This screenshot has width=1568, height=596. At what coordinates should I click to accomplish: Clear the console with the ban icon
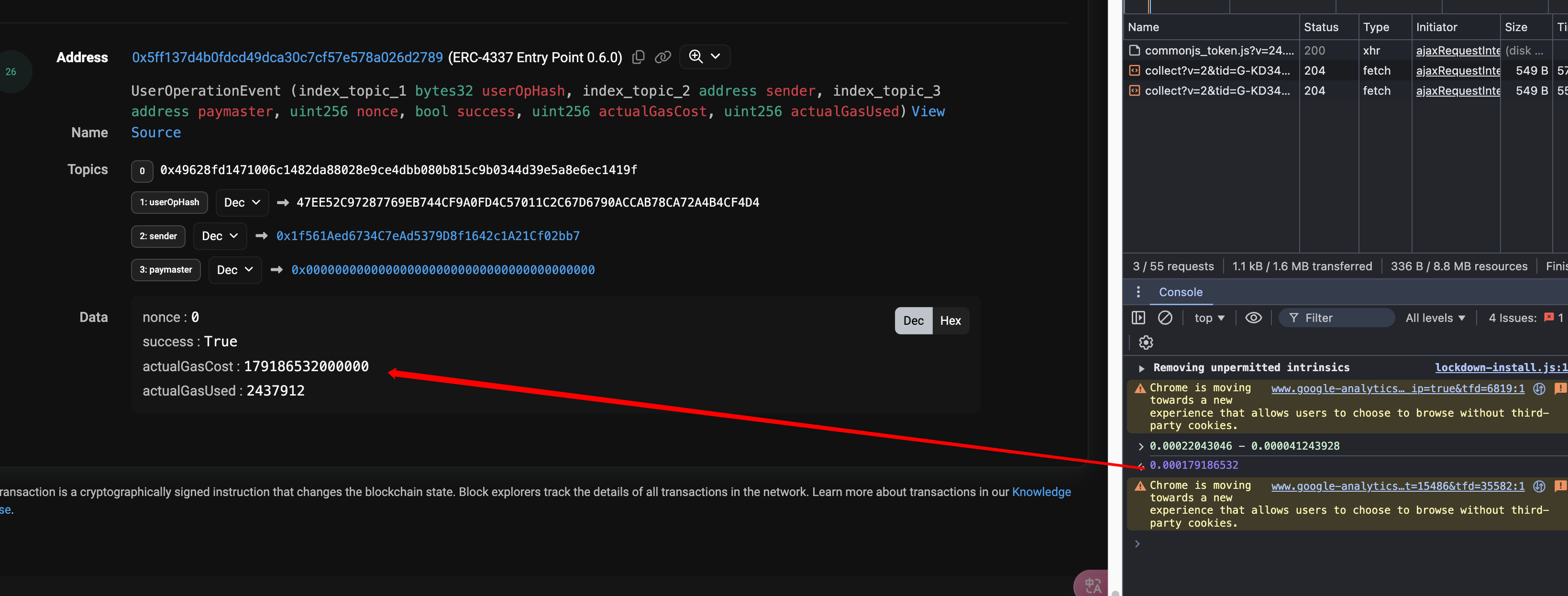pyautogui.click(x=1164, y=318)
